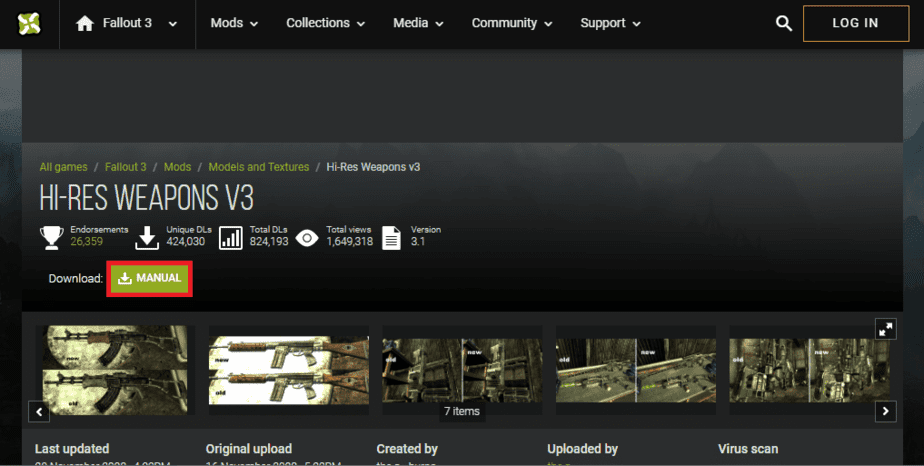Click the home icon beside Fallout 3
This screenshot has height=466, width=924.
tap(85, 23)
